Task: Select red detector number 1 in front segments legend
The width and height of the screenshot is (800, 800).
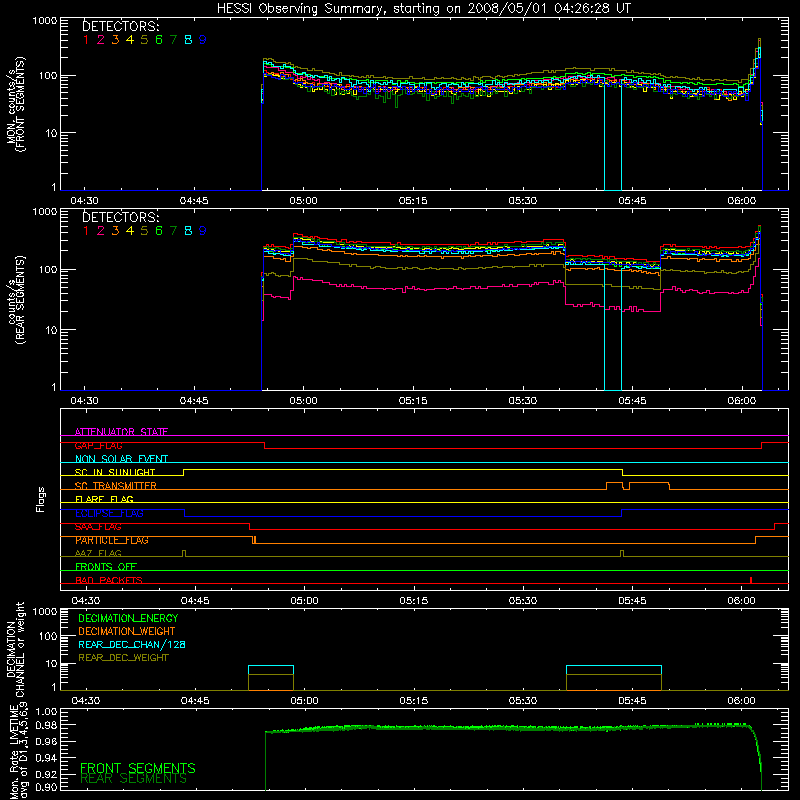Action: (x=86, y=40)
